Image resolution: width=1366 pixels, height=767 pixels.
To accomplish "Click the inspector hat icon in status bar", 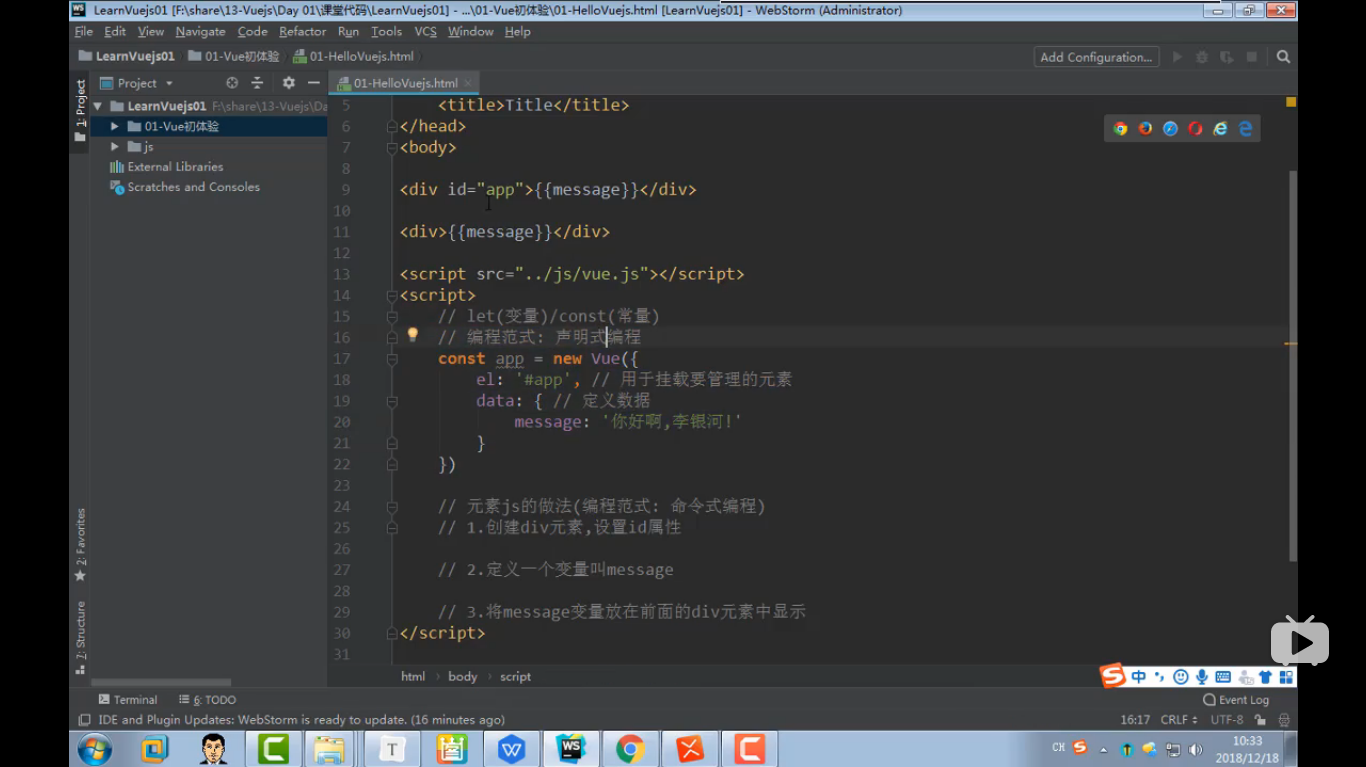I will (1284, 720).
